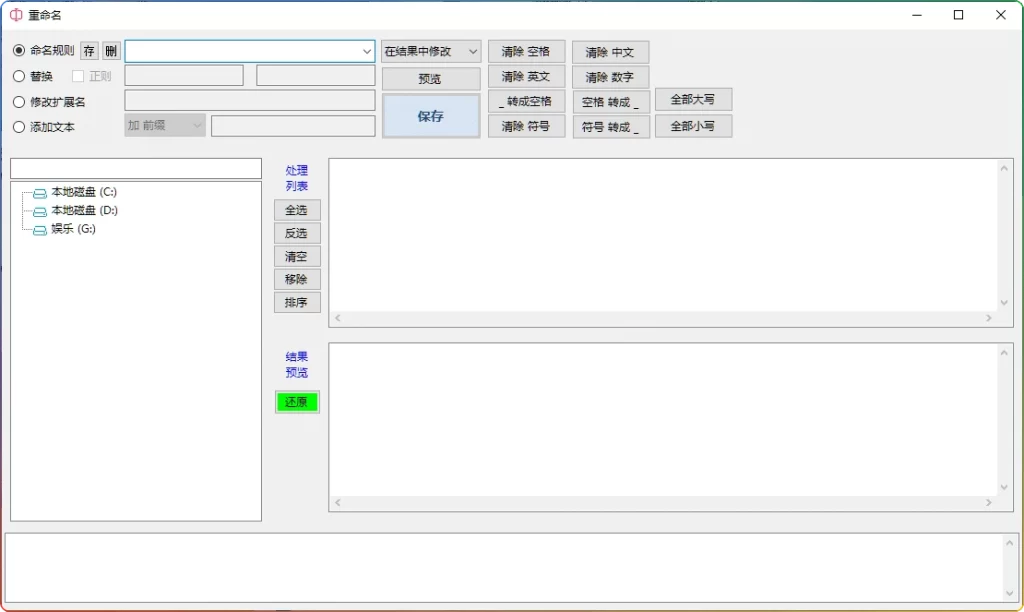The height and width of the screenshot is (612, 1024).
Task: Open the 加前缀 dropdown
Action: pos(163,125)
